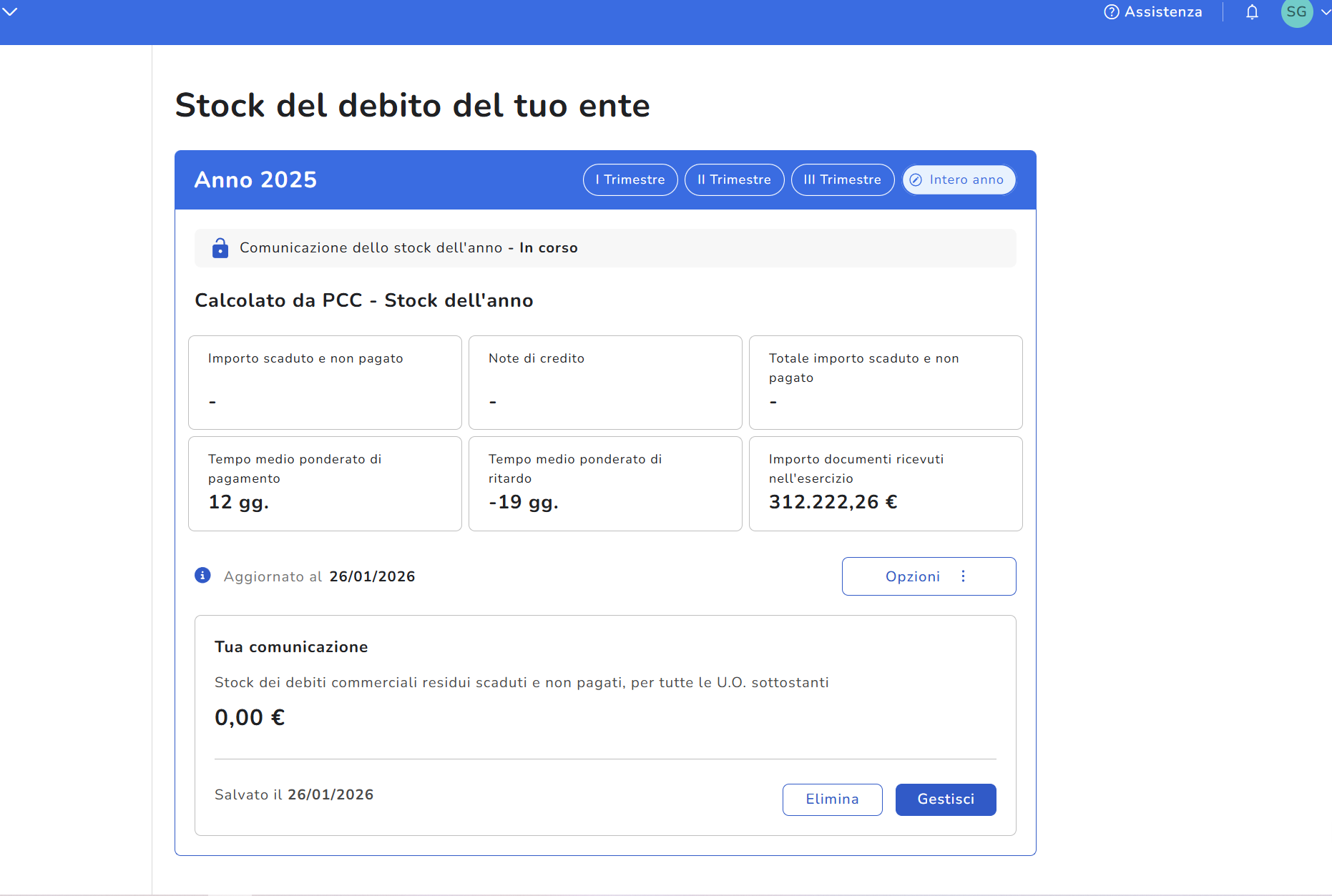
Task: Switch to II Trimestre tab
Action: pyautogui.click(x=734, y=179)
